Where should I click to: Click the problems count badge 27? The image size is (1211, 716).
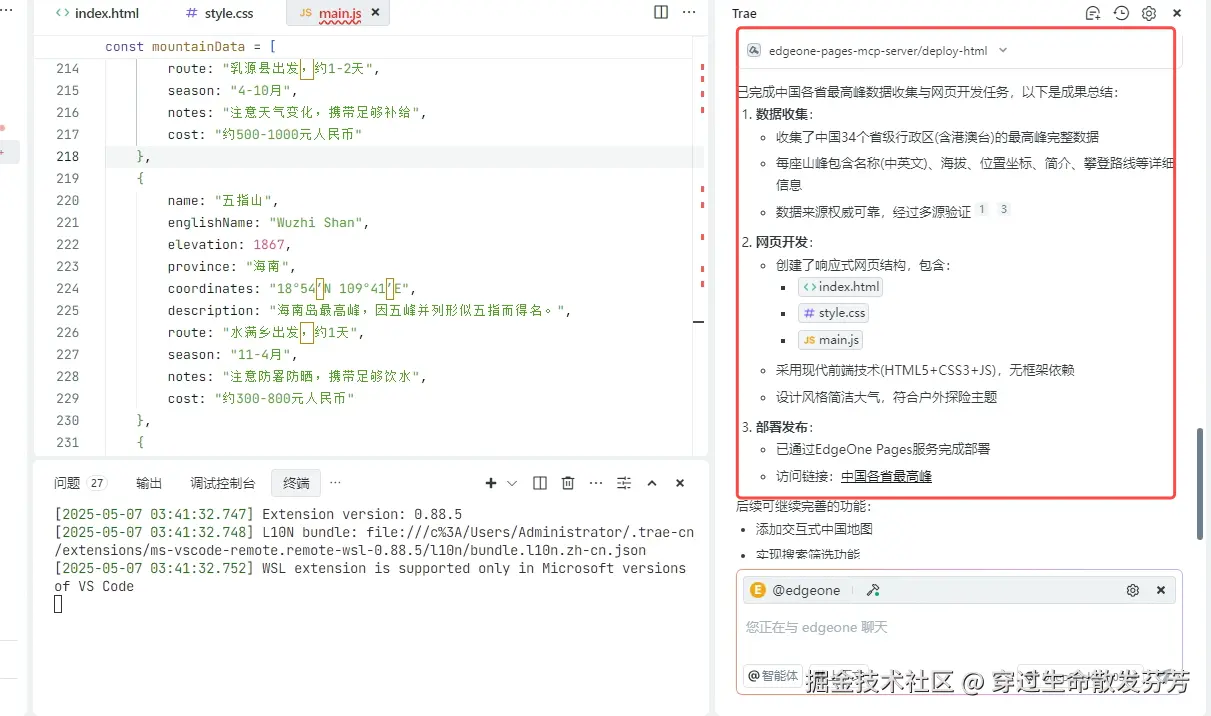(97, 483)
